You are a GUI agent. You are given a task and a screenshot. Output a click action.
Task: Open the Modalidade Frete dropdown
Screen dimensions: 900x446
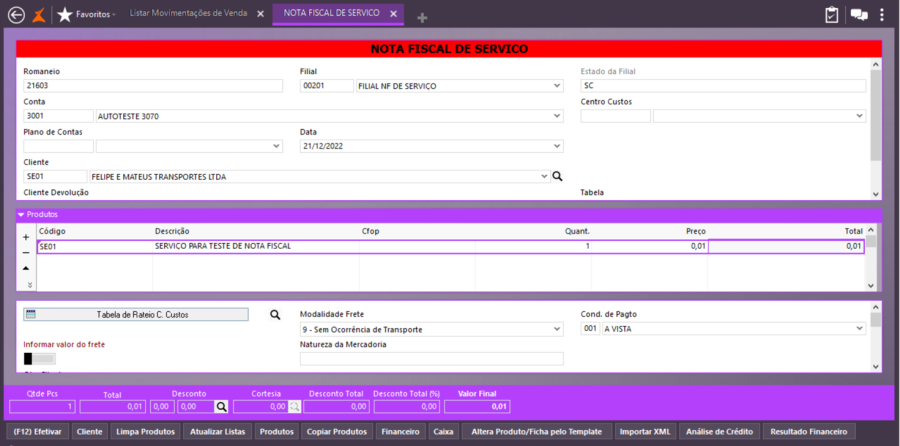[x=556, y=329]
